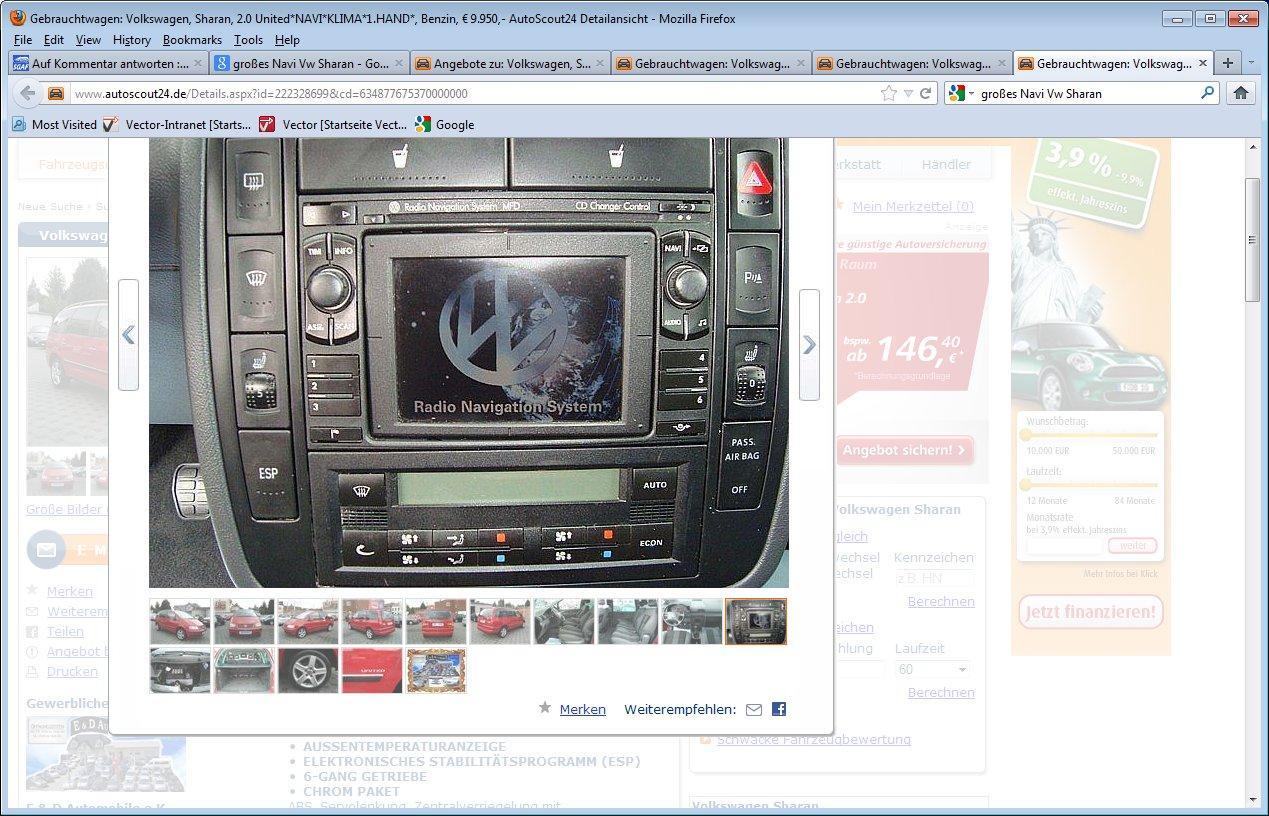Open the Most Visited bookmarks folder
Viewport: 1269px width, 816px height.
pos(54,124)
